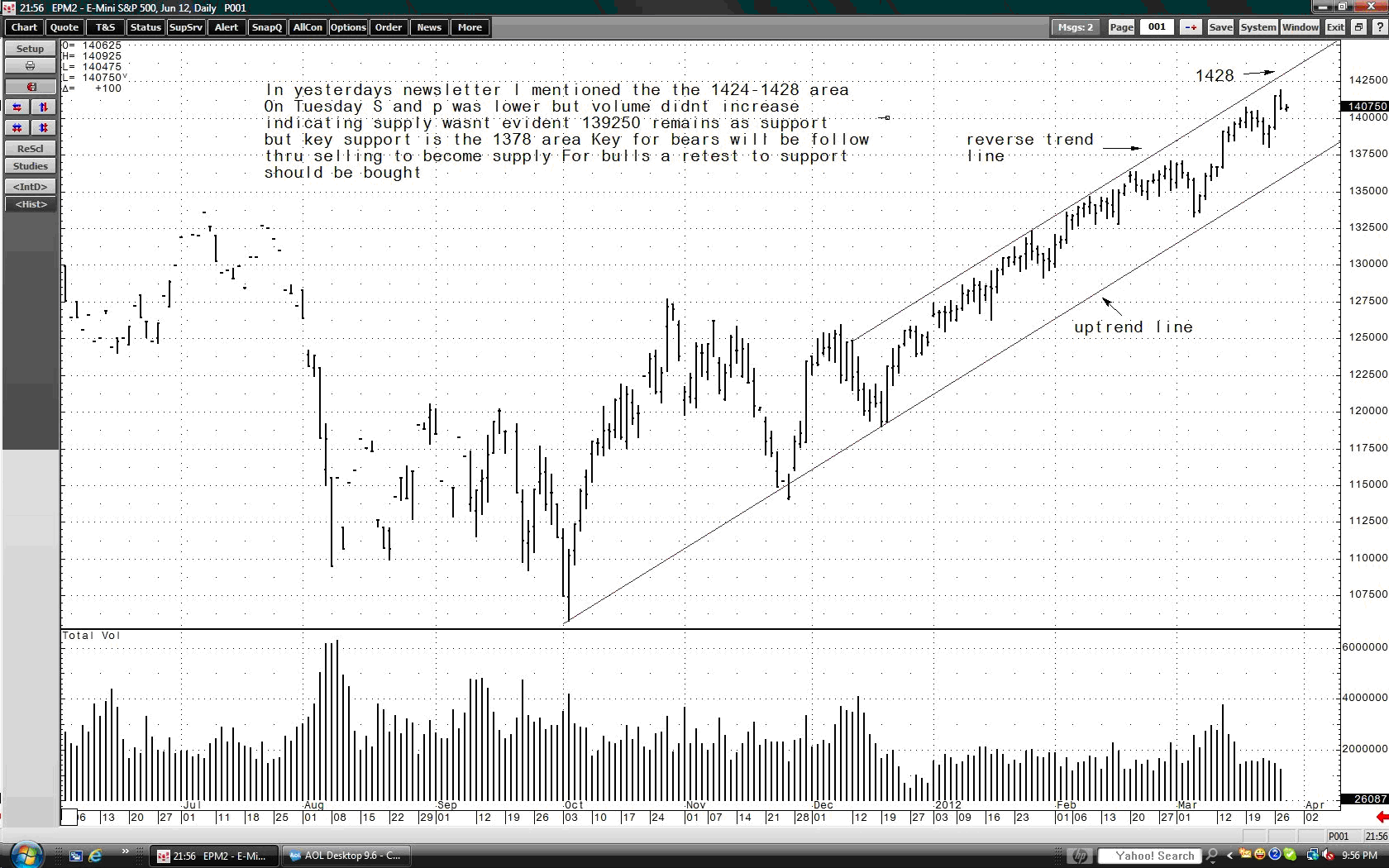Switch to EPM2 E-Mini taskbar button
Image resolution: width=1389 pixels, height=868 pixels.
[214, 856]
